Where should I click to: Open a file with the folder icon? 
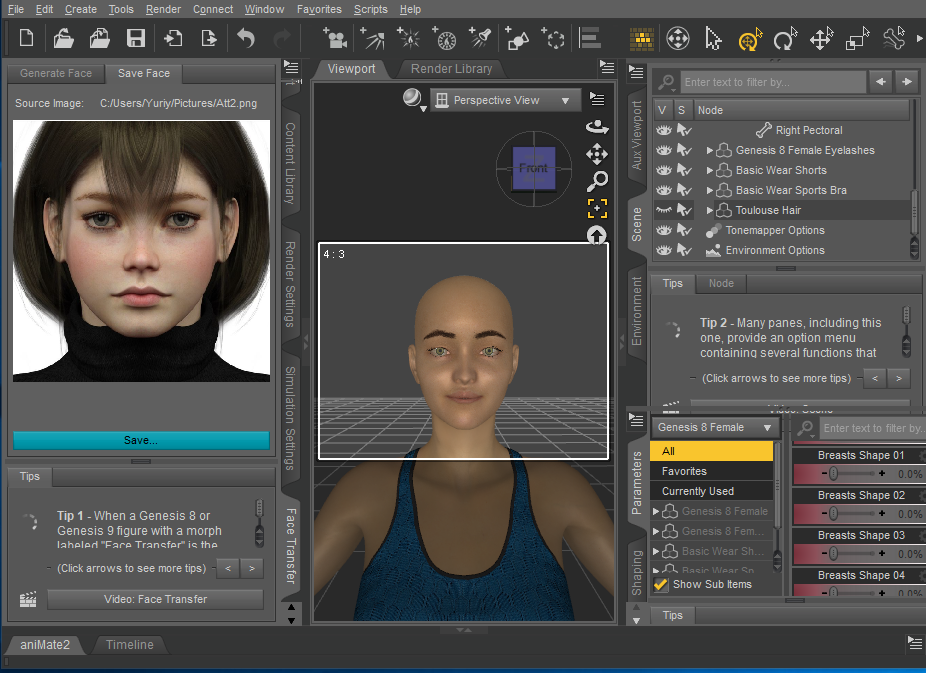coord(63,39)
